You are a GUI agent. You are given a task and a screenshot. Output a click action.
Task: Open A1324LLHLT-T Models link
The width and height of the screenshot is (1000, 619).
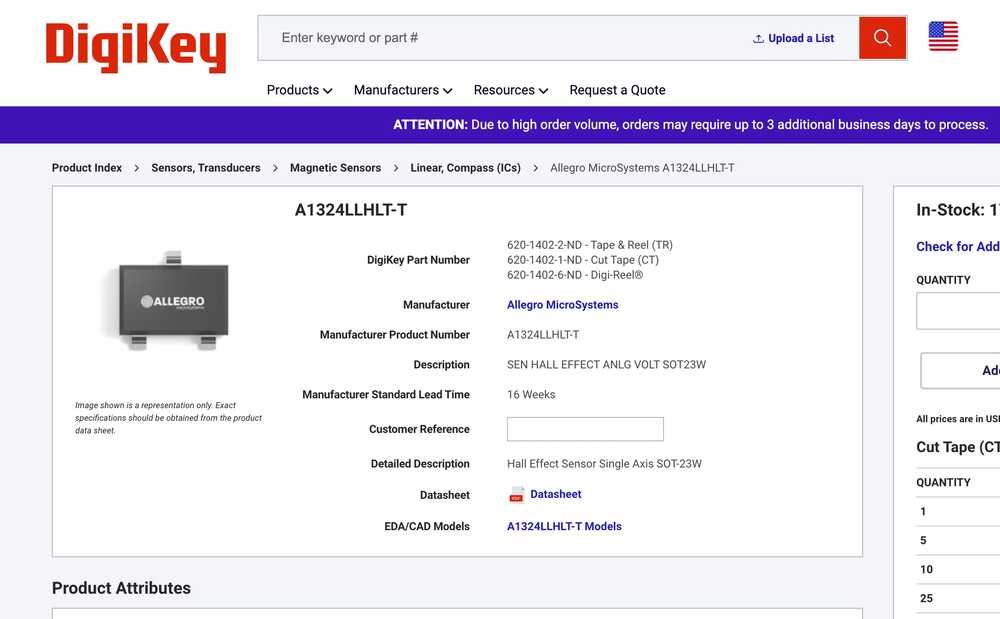coord(564,526)
